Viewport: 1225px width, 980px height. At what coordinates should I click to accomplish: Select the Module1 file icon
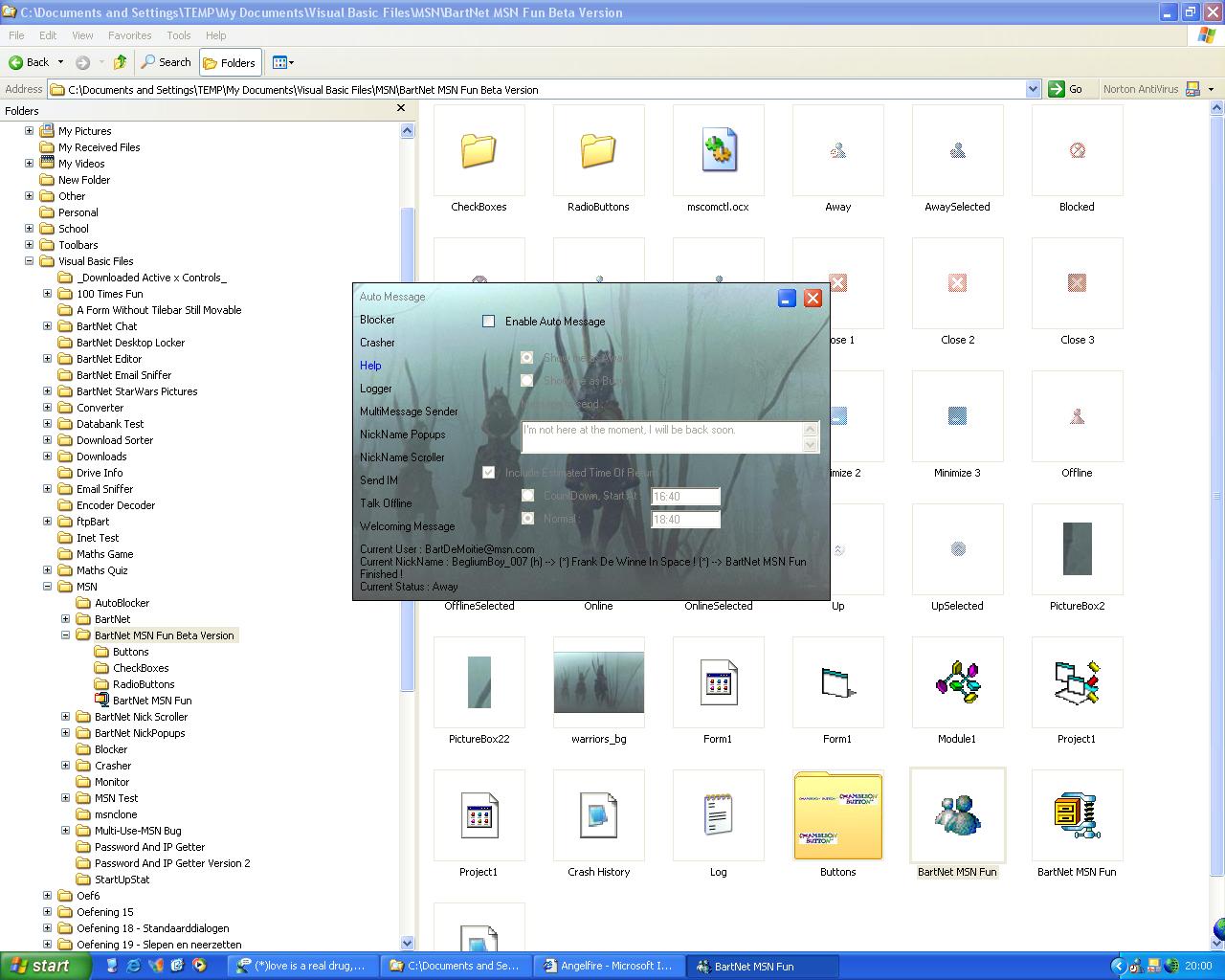[x=957, y=683]
